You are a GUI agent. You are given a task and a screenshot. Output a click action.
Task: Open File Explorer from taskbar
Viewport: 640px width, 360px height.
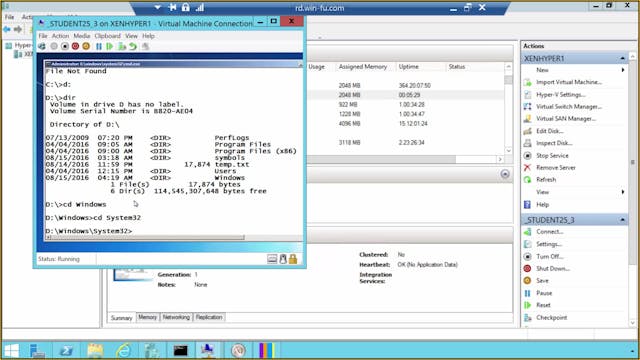tap(95, 351)
